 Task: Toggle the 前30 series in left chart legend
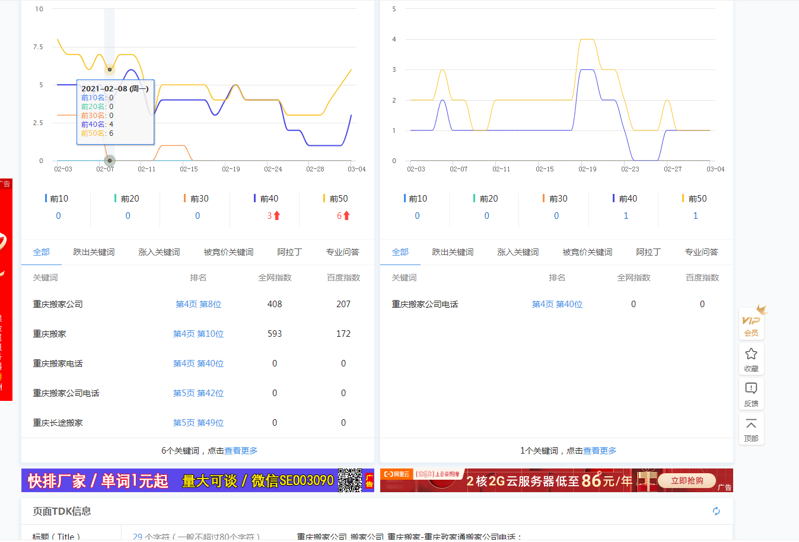pyautogui.click(x=197, y=199)
